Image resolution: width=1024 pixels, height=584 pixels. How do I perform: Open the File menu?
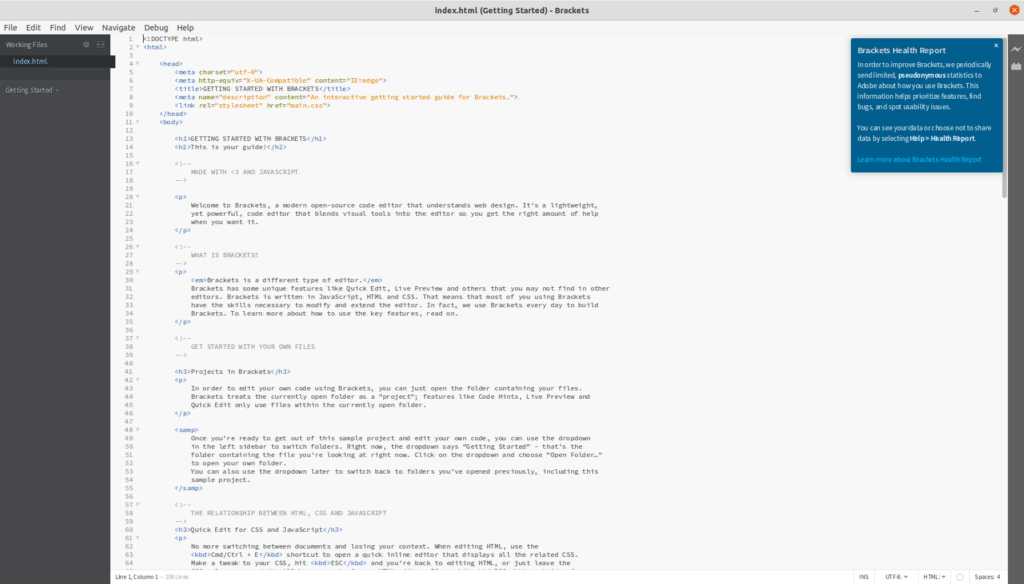pos(11,27)
